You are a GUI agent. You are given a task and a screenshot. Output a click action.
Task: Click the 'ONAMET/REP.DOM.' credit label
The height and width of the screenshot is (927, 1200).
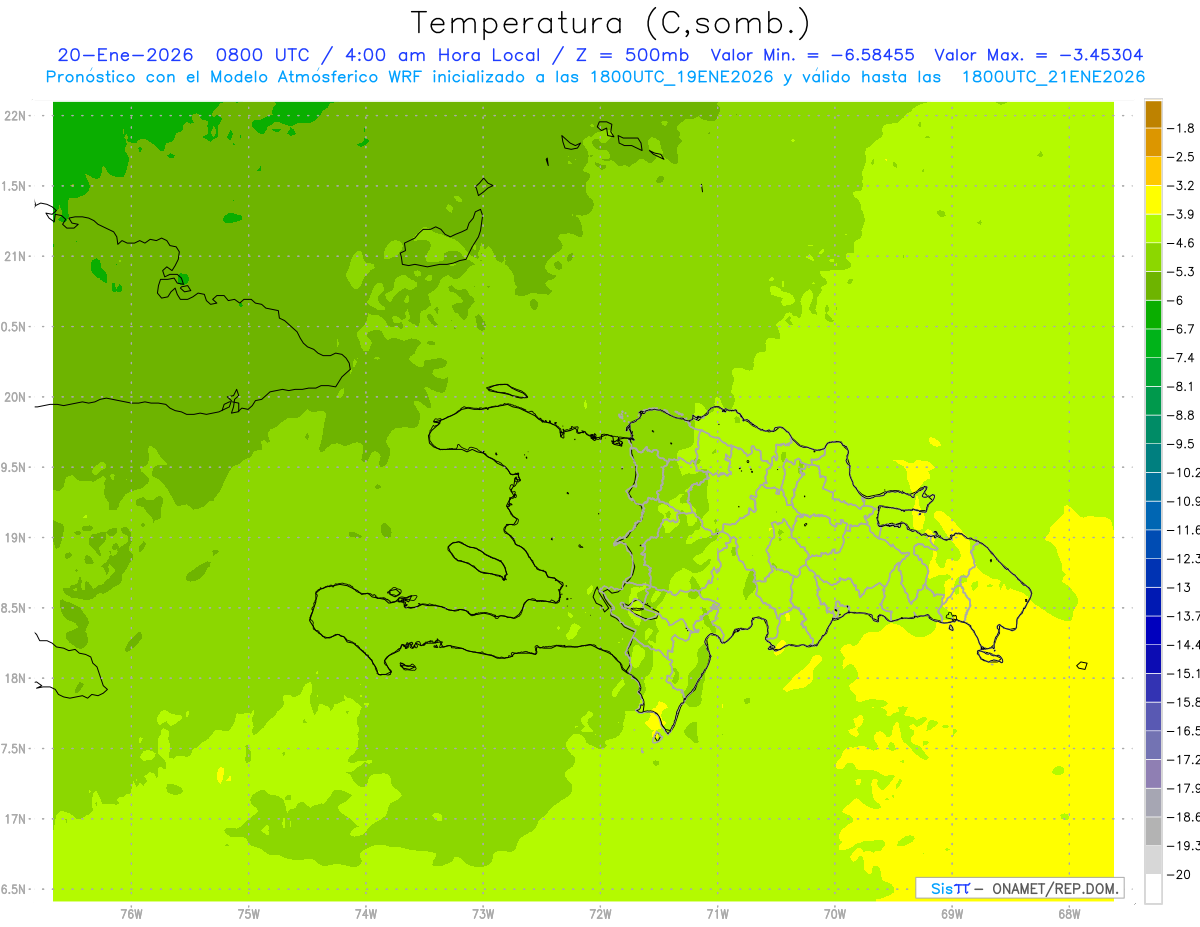[1056, 888]
